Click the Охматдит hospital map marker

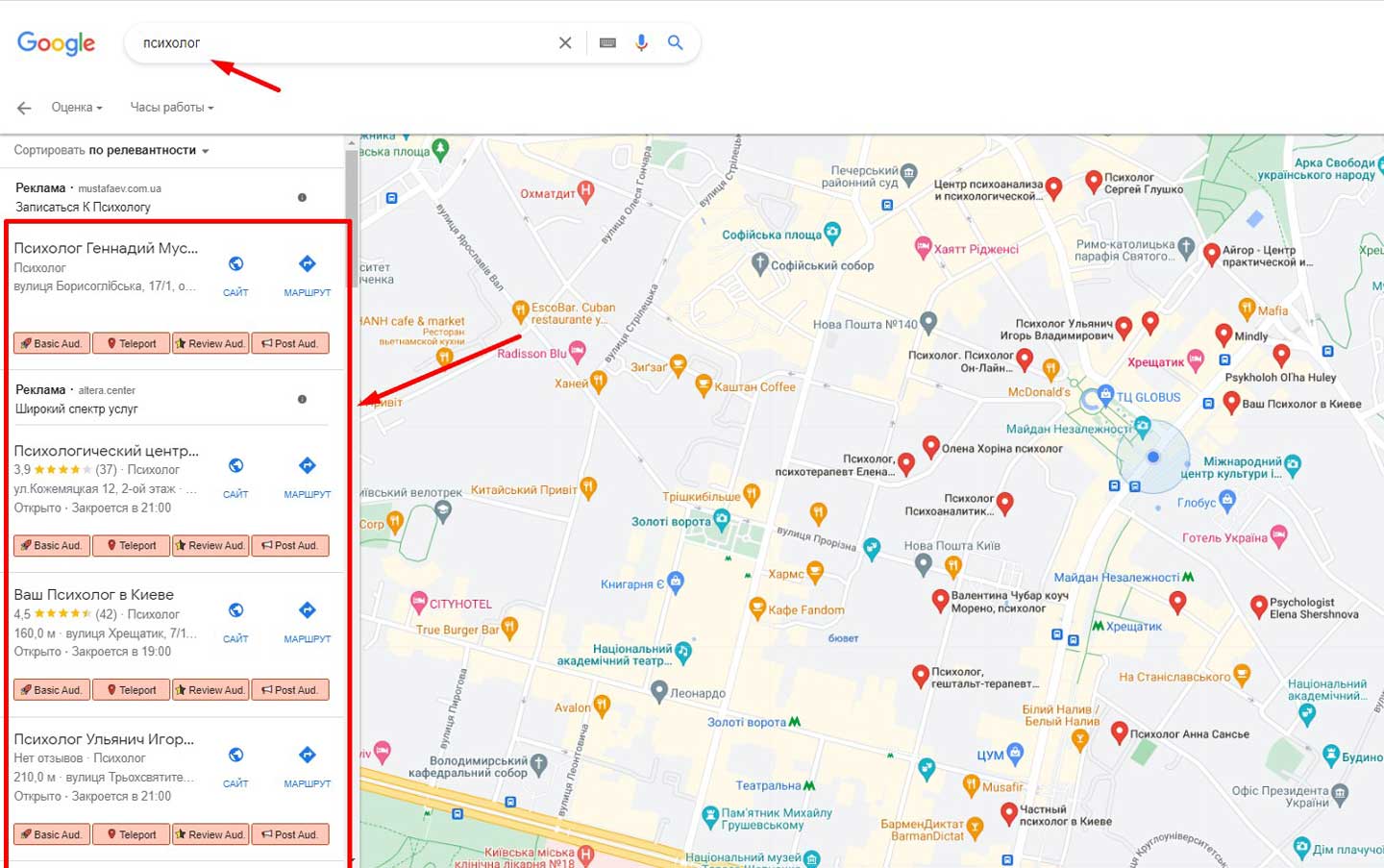[585, 190]
